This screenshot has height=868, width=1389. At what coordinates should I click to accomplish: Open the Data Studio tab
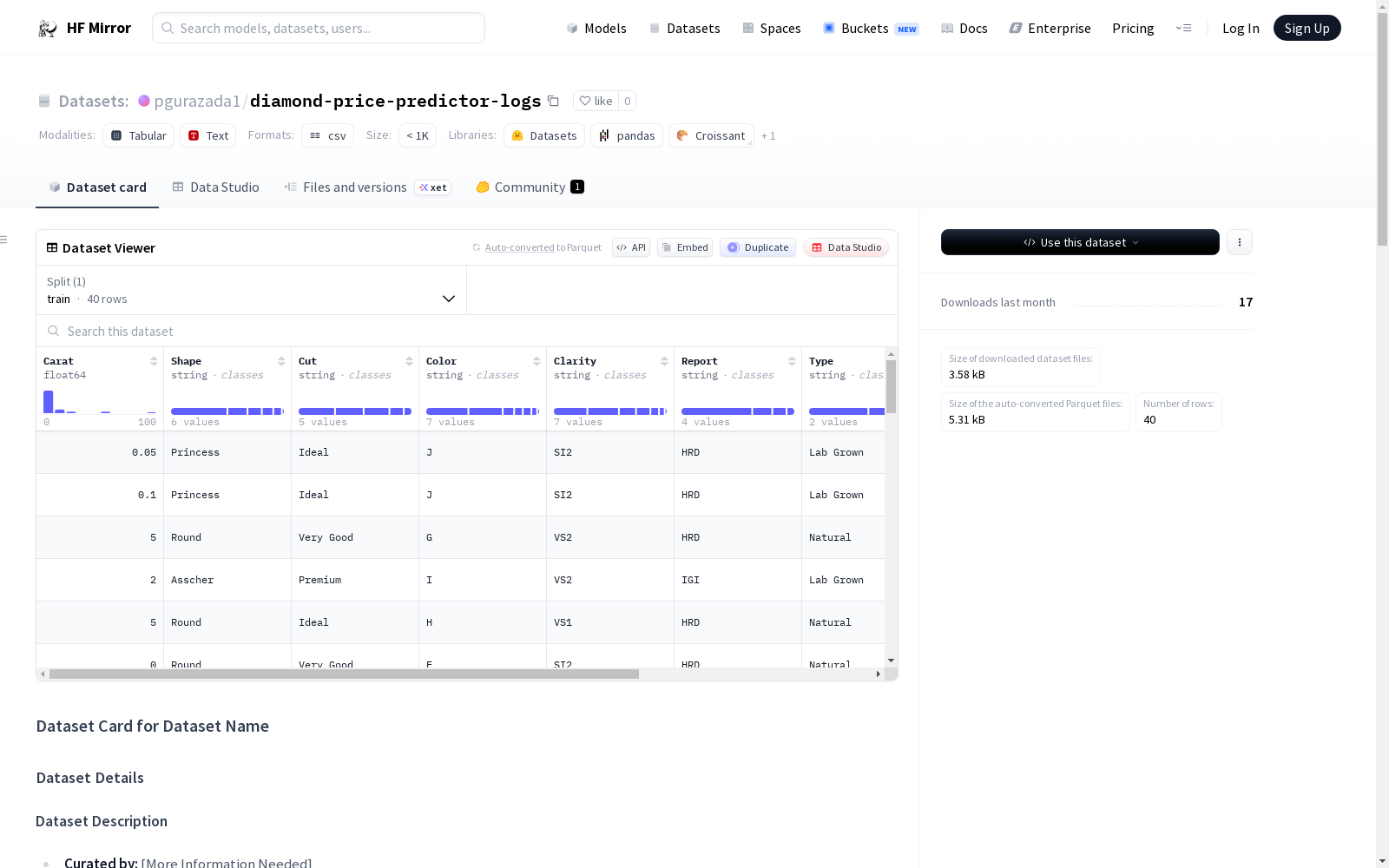pos(216,187)
